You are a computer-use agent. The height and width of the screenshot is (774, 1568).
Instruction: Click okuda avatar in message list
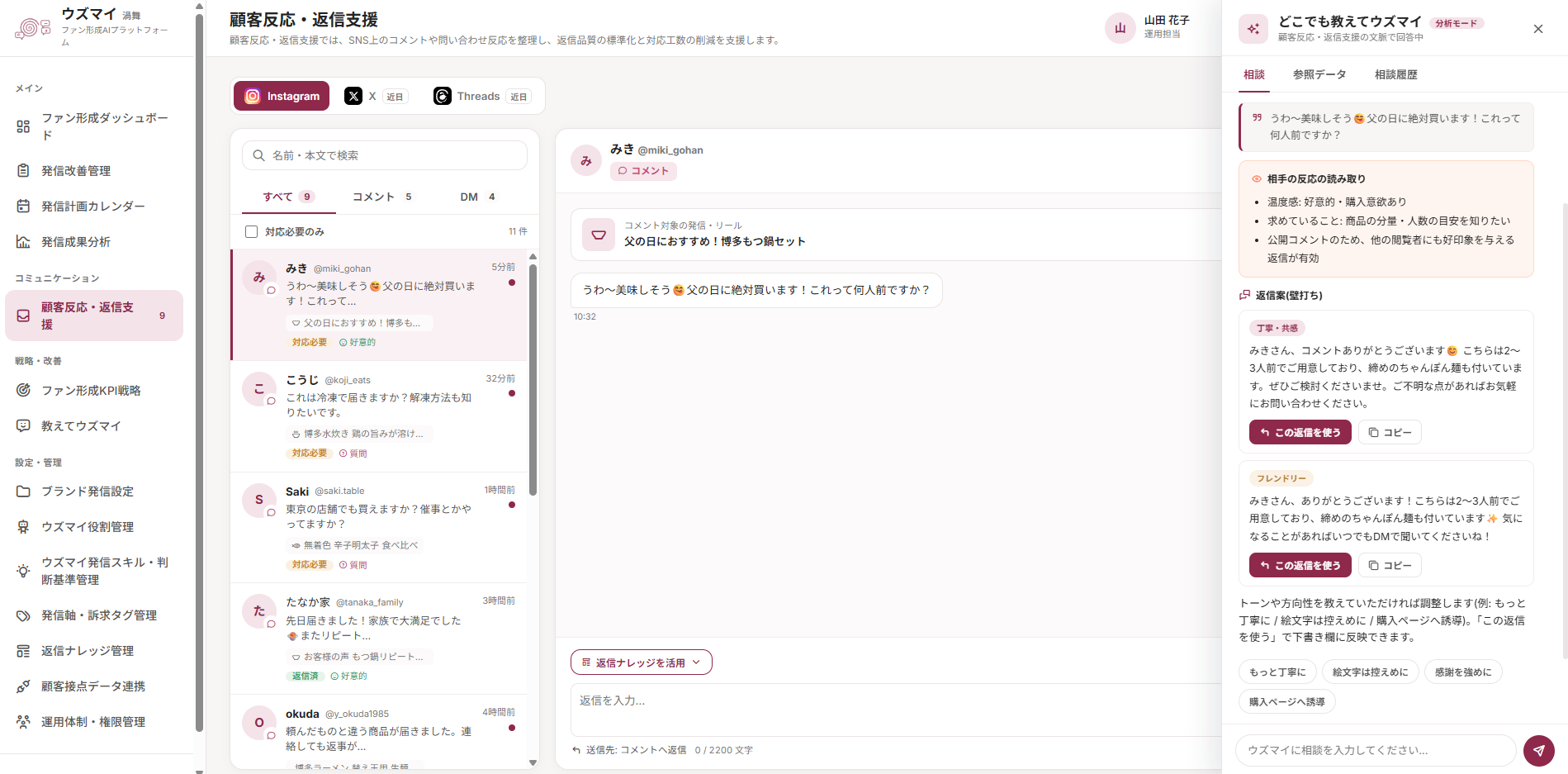[x=258, y=723]
